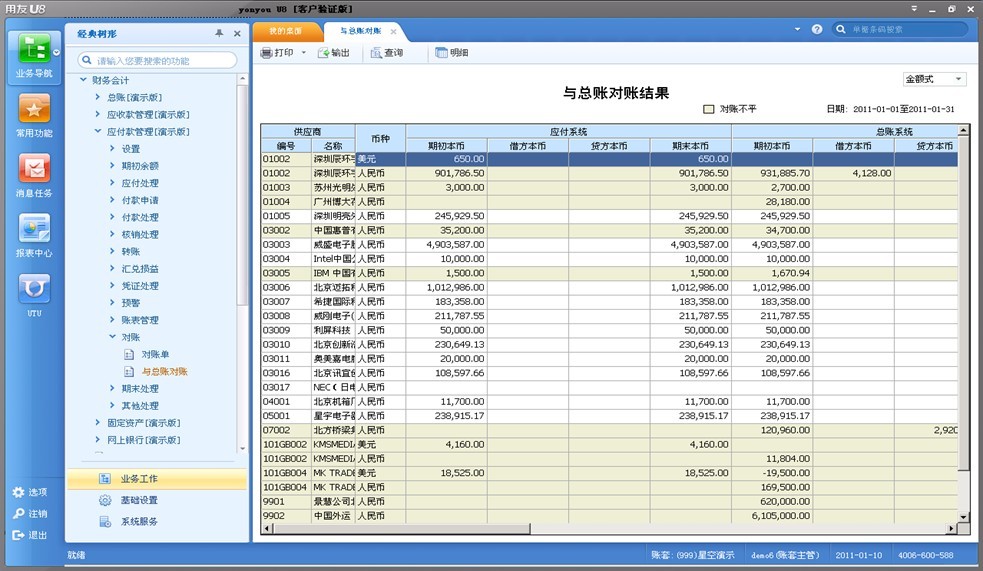Click the 账表管理 tree item
The width and height of the screenshot is (983, 571).
[x=140, y=320]
